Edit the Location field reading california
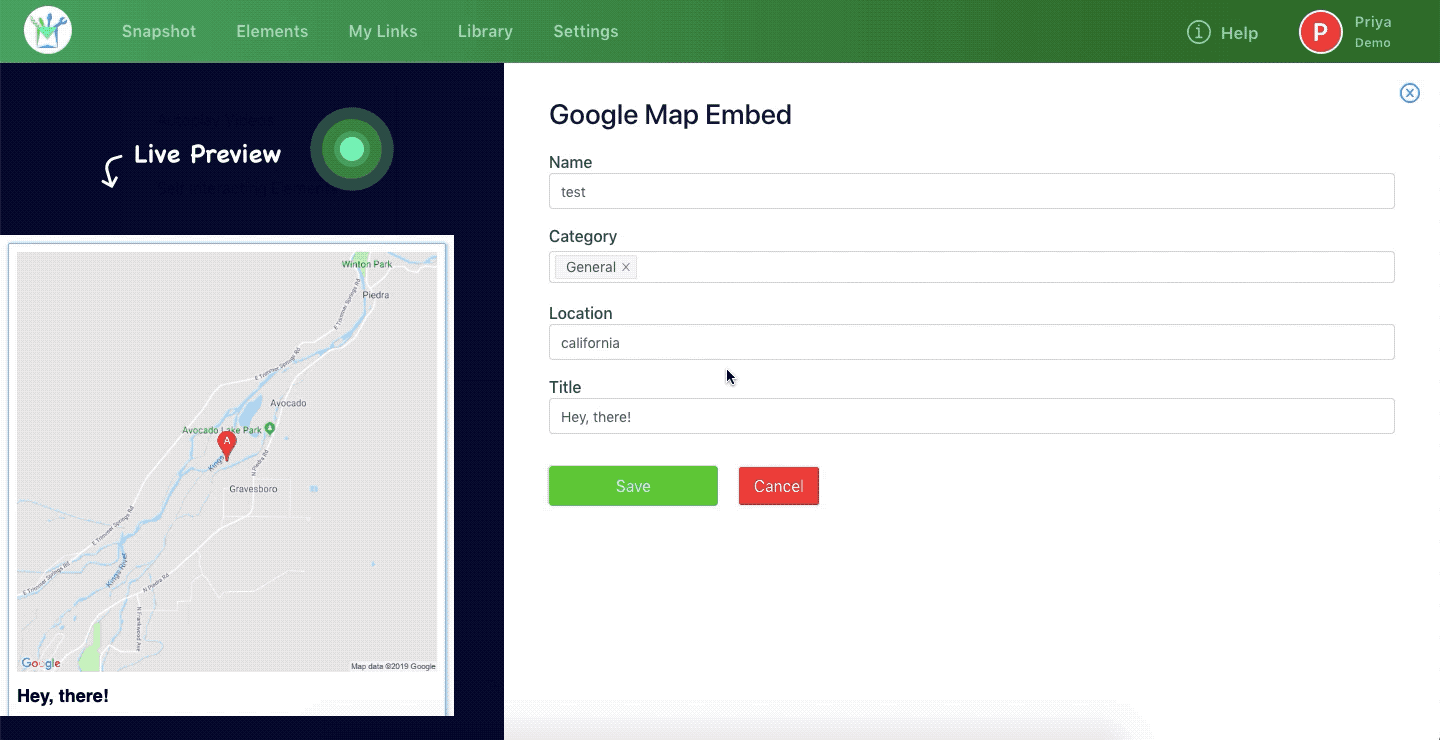 click(x=971, y=342)
